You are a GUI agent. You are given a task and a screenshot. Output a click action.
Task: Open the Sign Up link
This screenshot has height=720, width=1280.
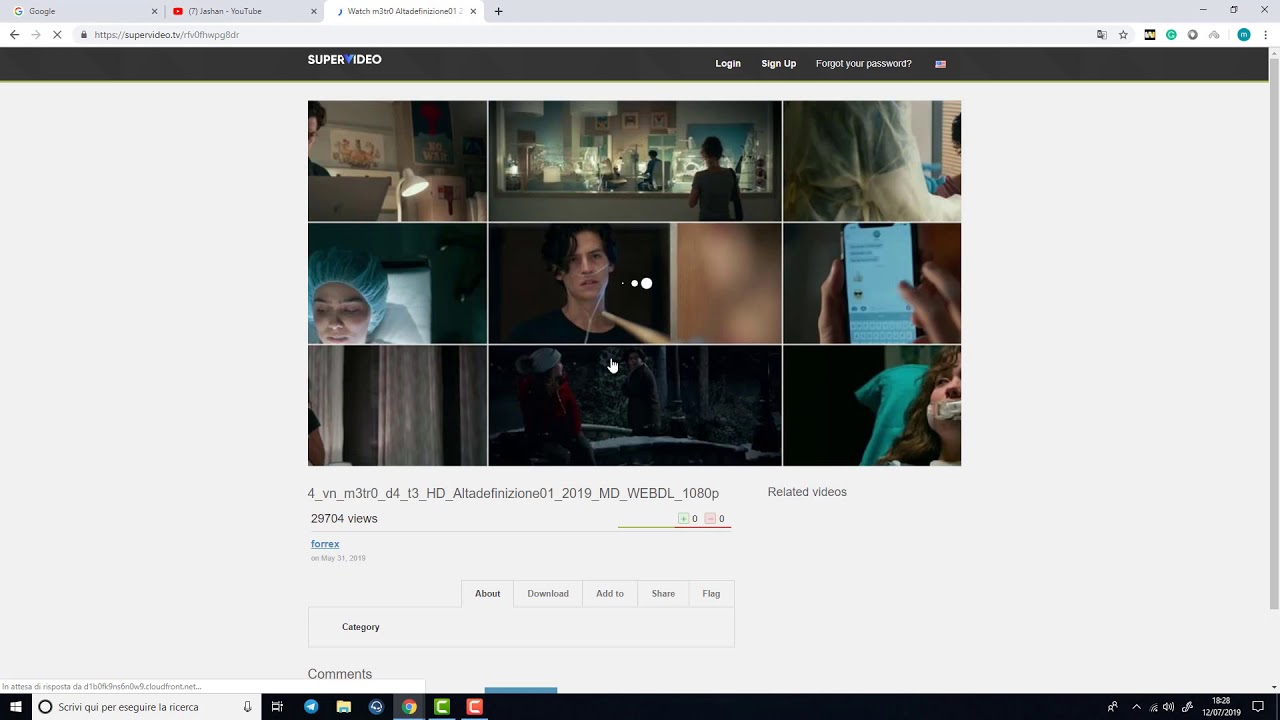coord(778,64)
